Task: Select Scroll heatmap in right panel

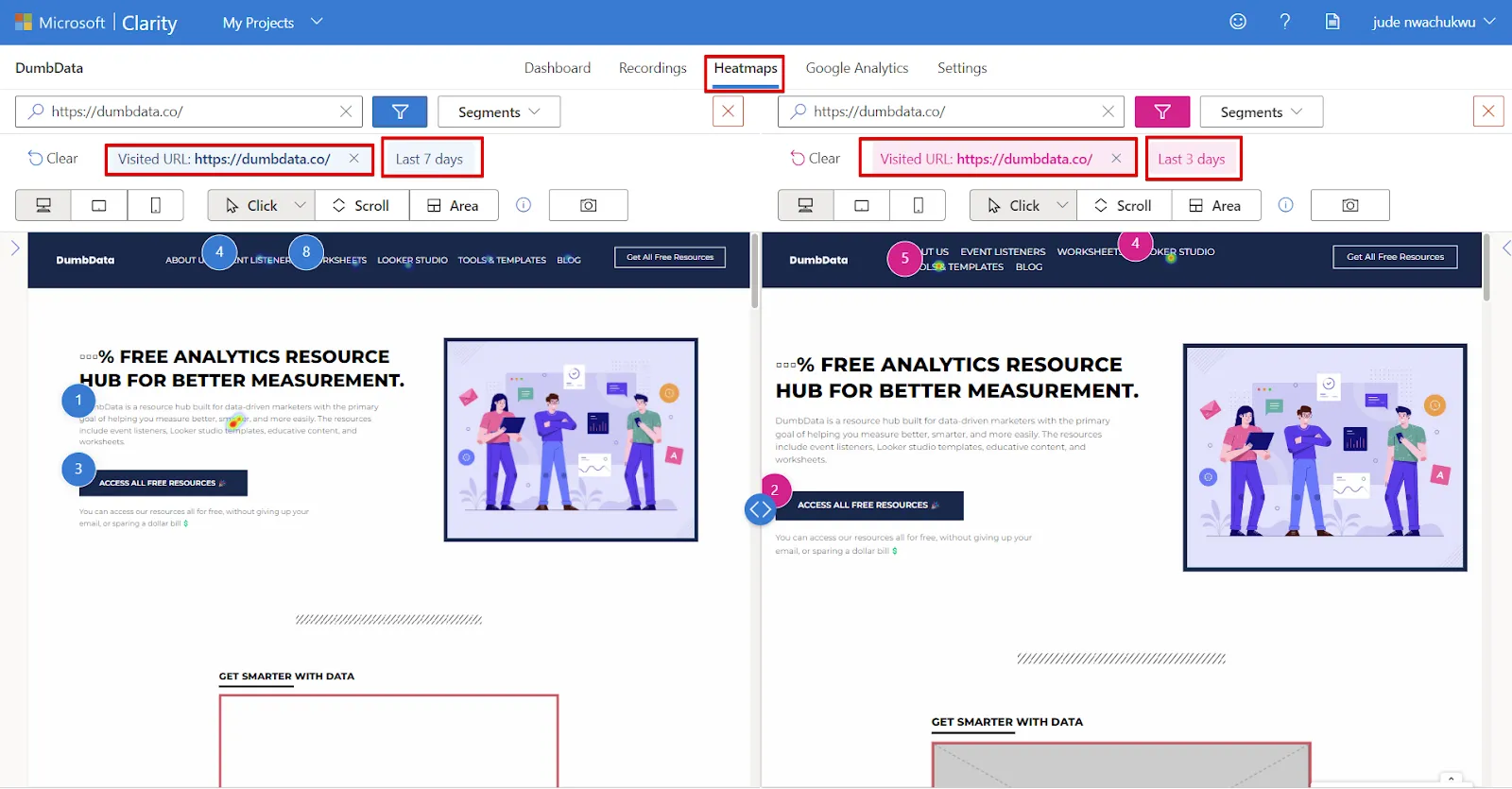Action: 1124,205
